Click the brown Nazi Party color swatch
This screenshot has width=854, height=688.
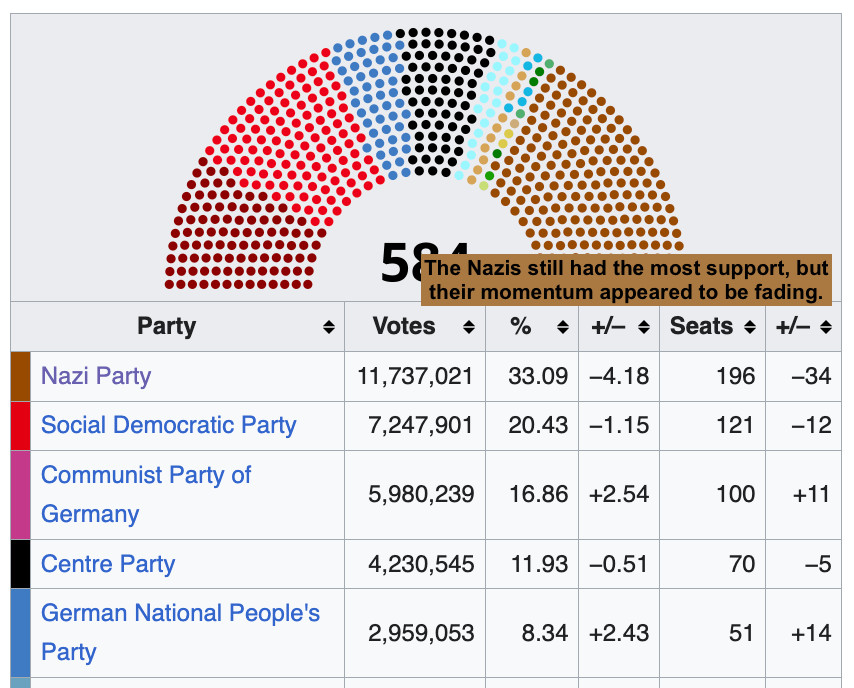pos(21,376)
